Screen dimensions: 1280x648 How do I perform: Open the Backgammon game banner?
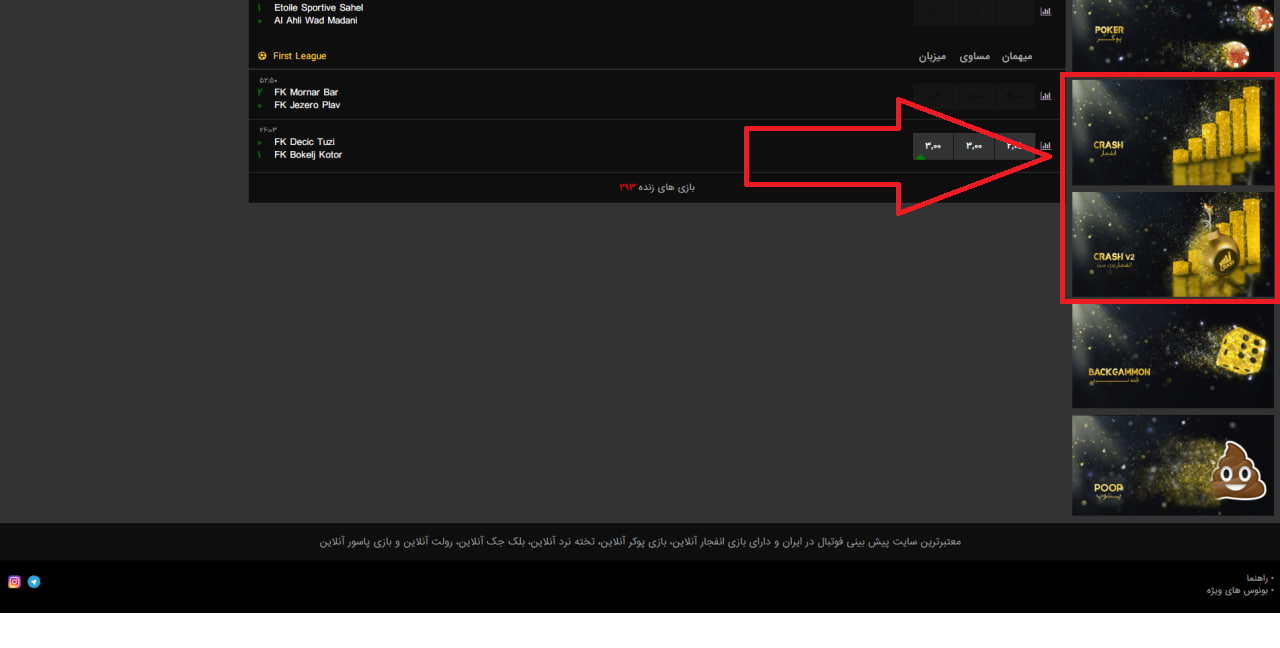click(1173, 357)
